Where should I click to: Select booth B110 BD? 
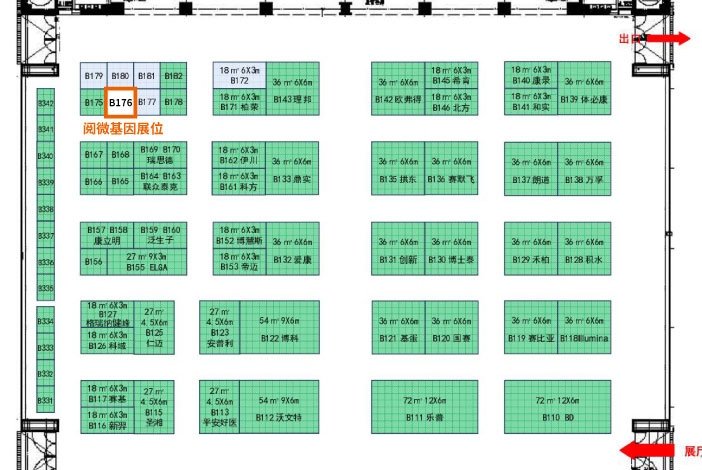(557, 406)
